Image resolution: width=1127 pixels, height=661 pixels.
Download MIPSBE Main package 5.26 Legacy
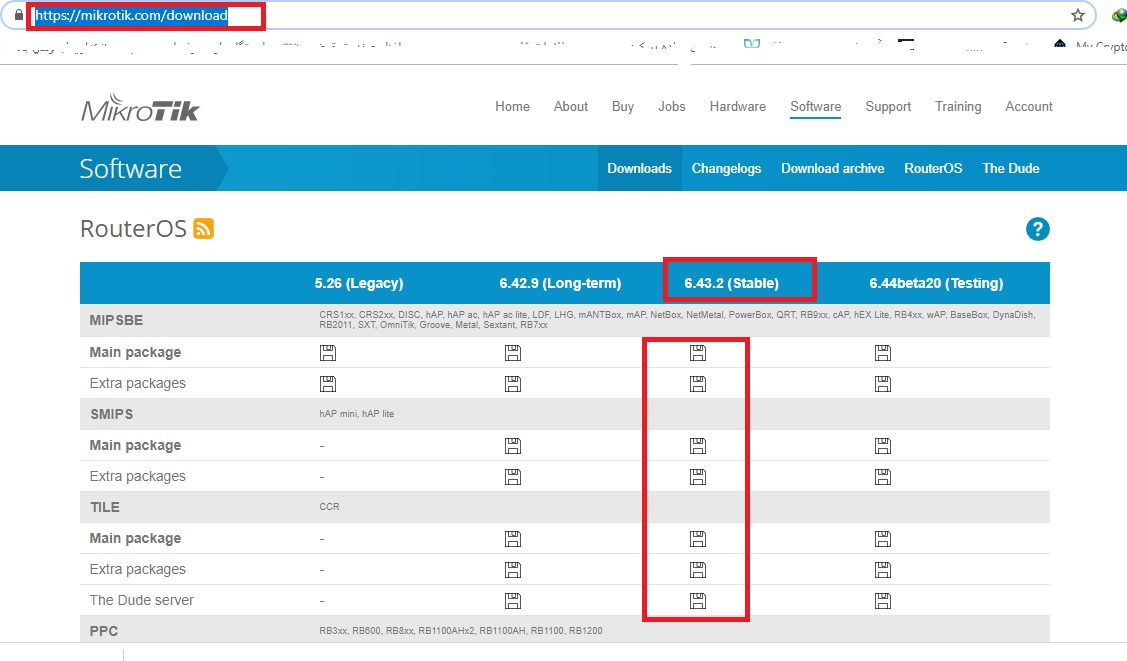[x=328, y=353]
